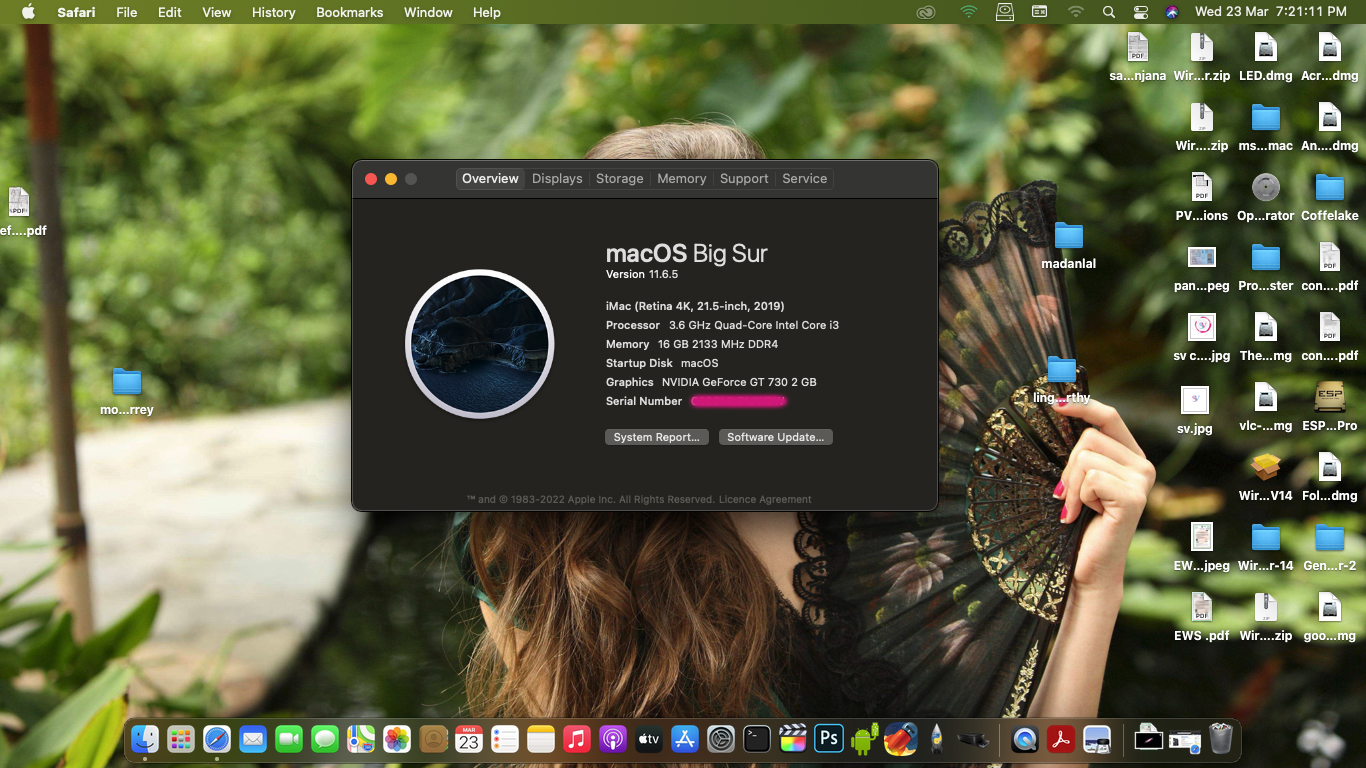Screen dimensions: 1366x768
Task: Click the System Report button
Action: (x=656, y=437)
